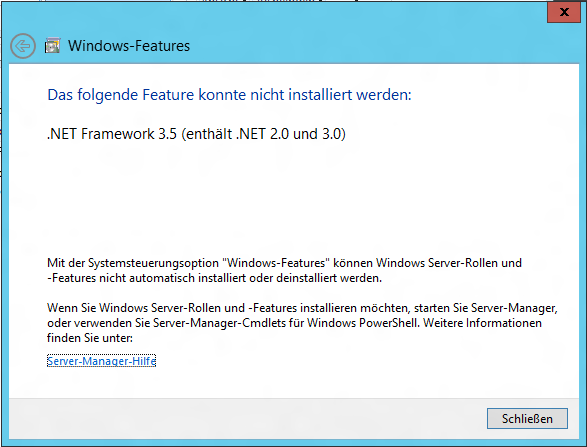Close the dialog with the red X

(564, 12)
